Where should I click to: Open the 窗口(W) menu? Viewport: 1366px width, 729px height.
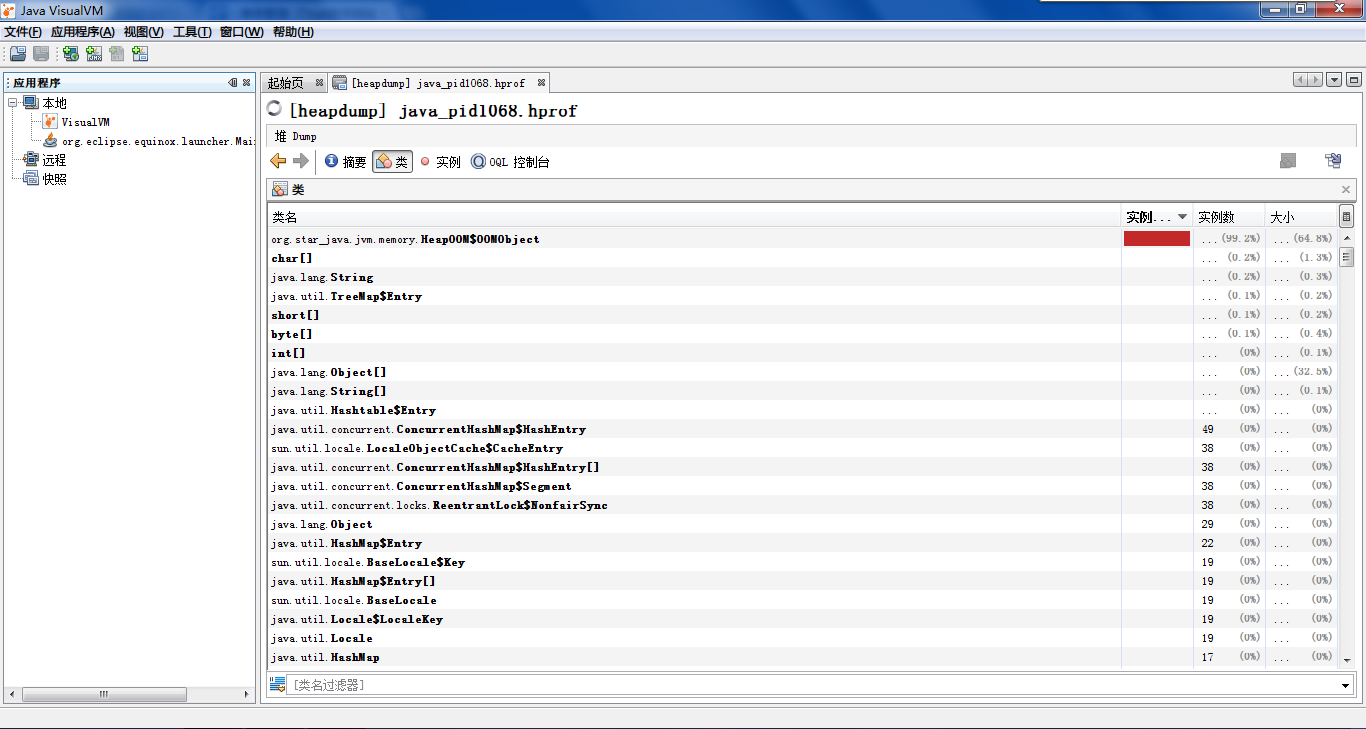242,32
